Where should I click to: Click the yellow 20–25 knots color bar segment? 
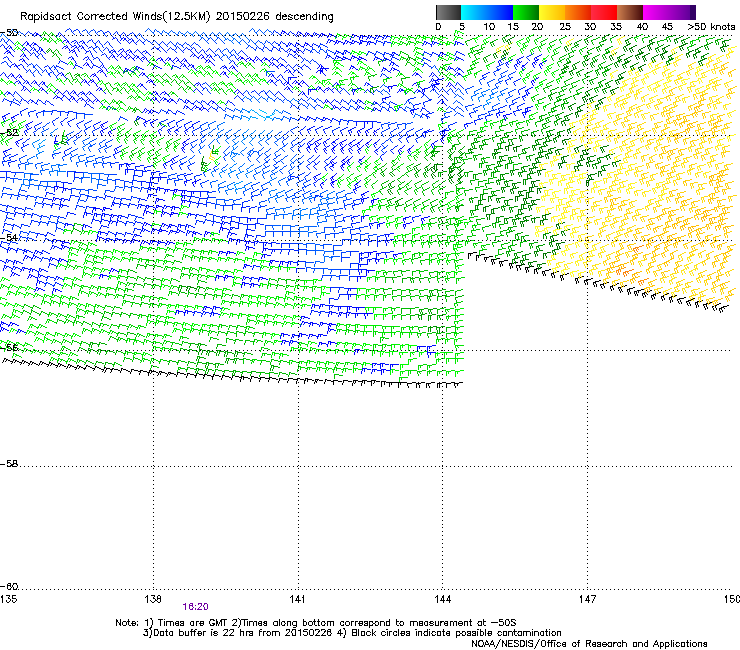(552, 12)
